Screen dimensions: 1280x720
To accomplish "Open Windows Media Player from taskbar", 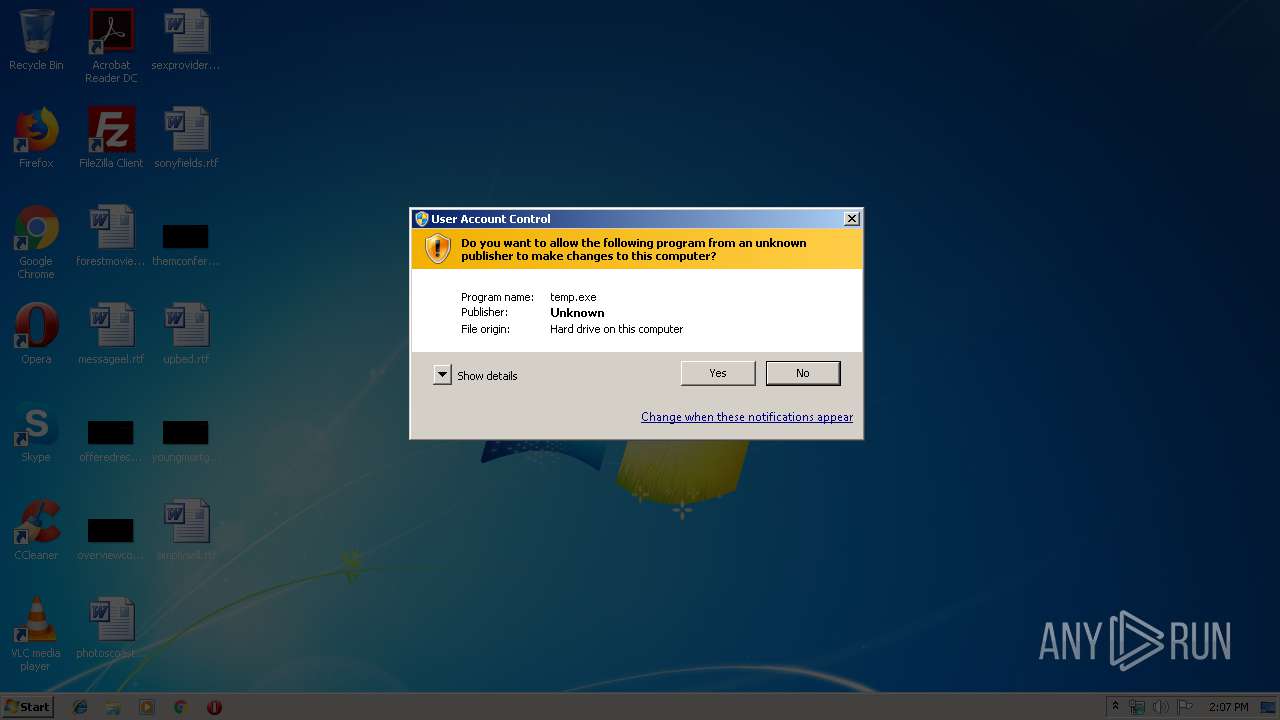I will pos(147,707).
